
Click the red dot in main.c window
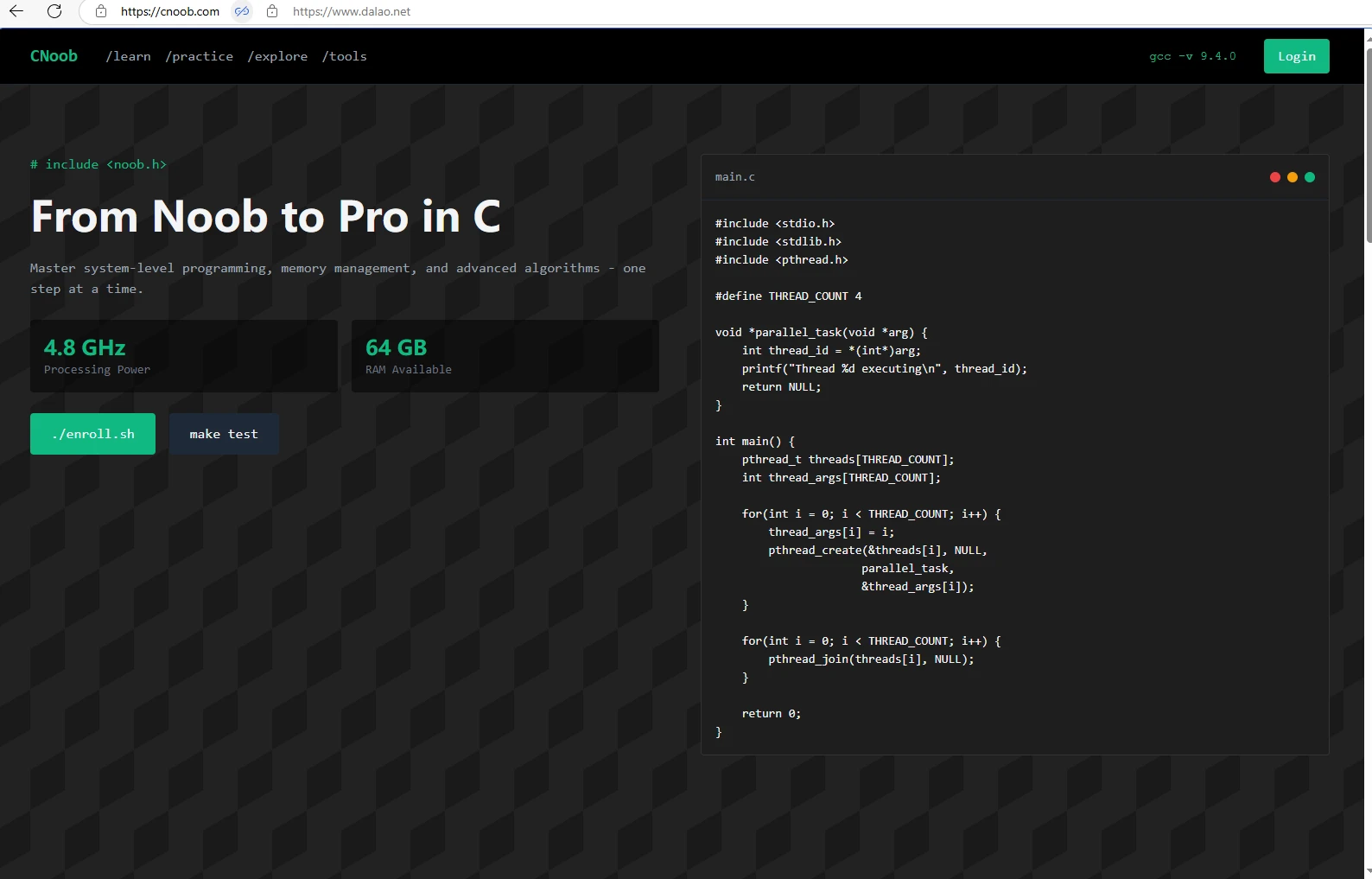pos(1274,177)
